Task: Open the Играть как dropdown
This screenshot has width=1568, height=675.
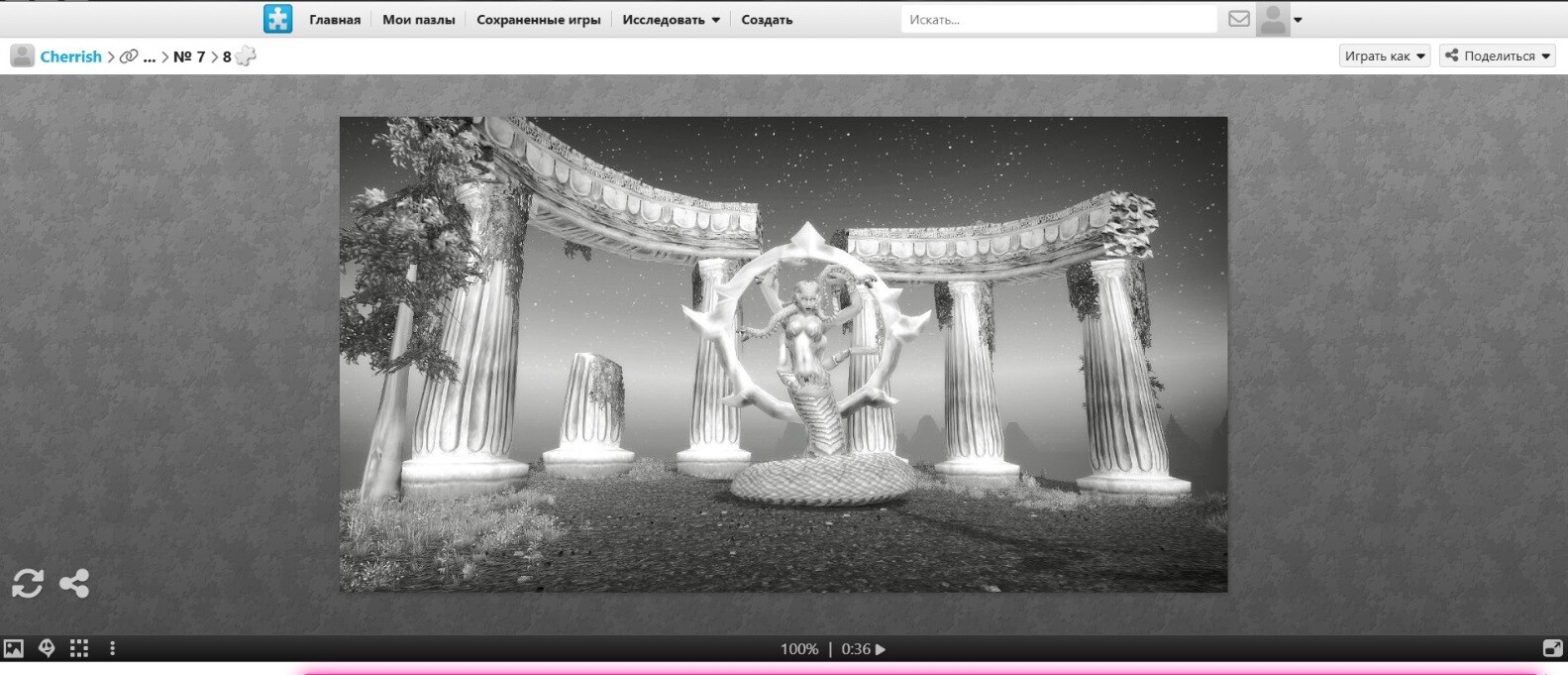Action: point(1384,56)
